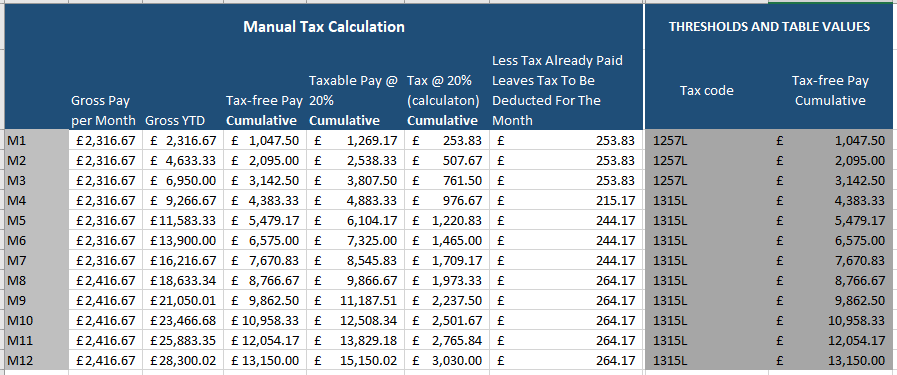Select the M1 Gross Pay per Month cell
The image size is (897, 375).
tap(105, 141)
